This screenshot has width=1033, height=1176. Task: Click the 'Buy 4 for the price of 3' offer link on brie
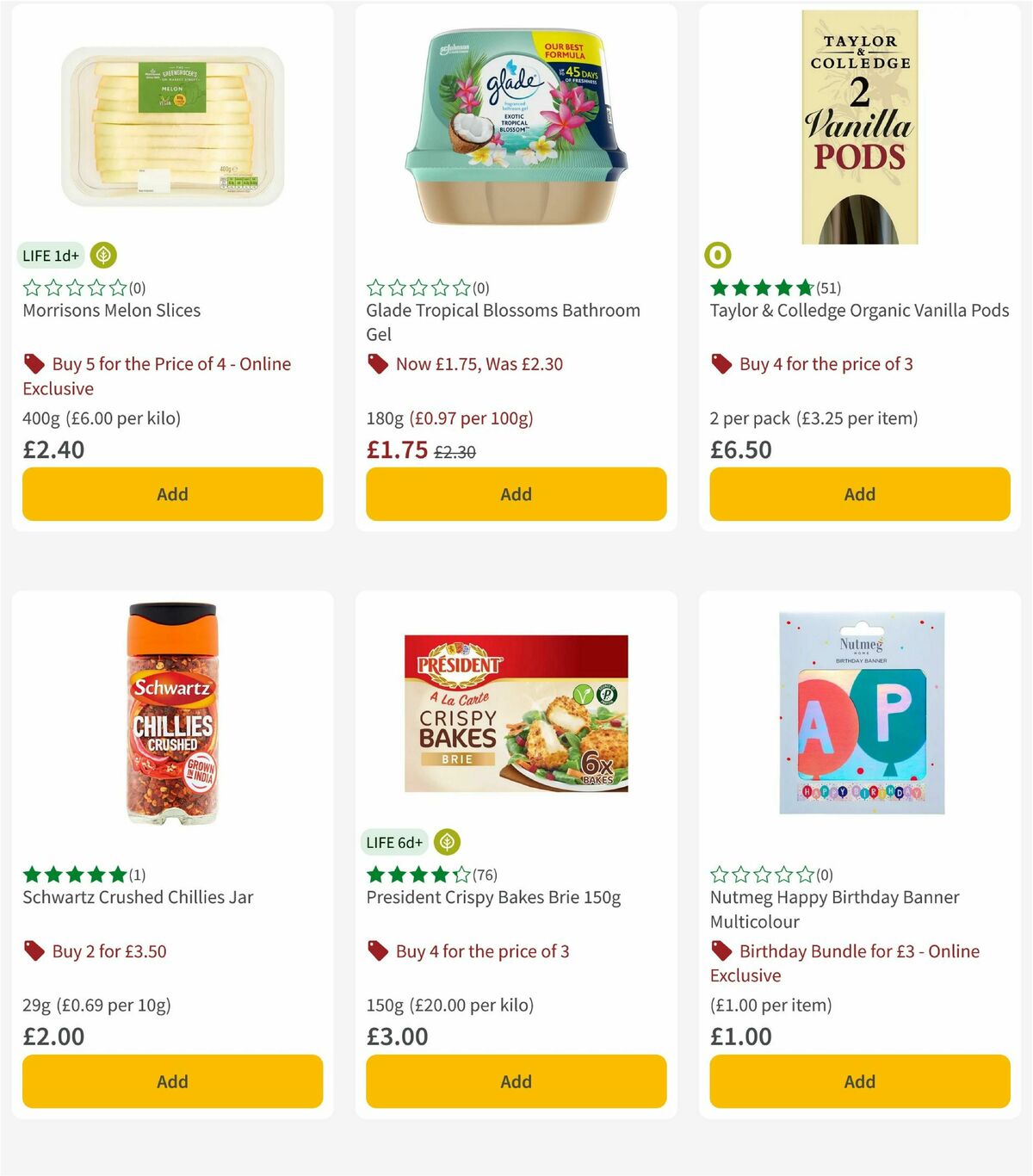[479, 950]
